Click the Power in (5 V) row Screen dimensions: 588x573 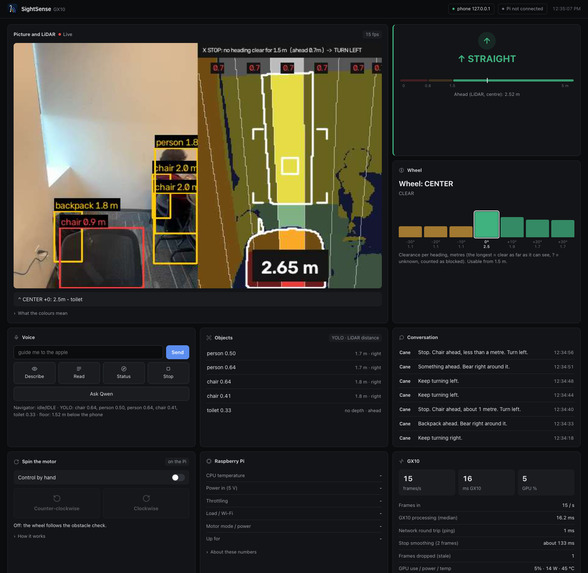pyautogui.click(x=294, y=488)
